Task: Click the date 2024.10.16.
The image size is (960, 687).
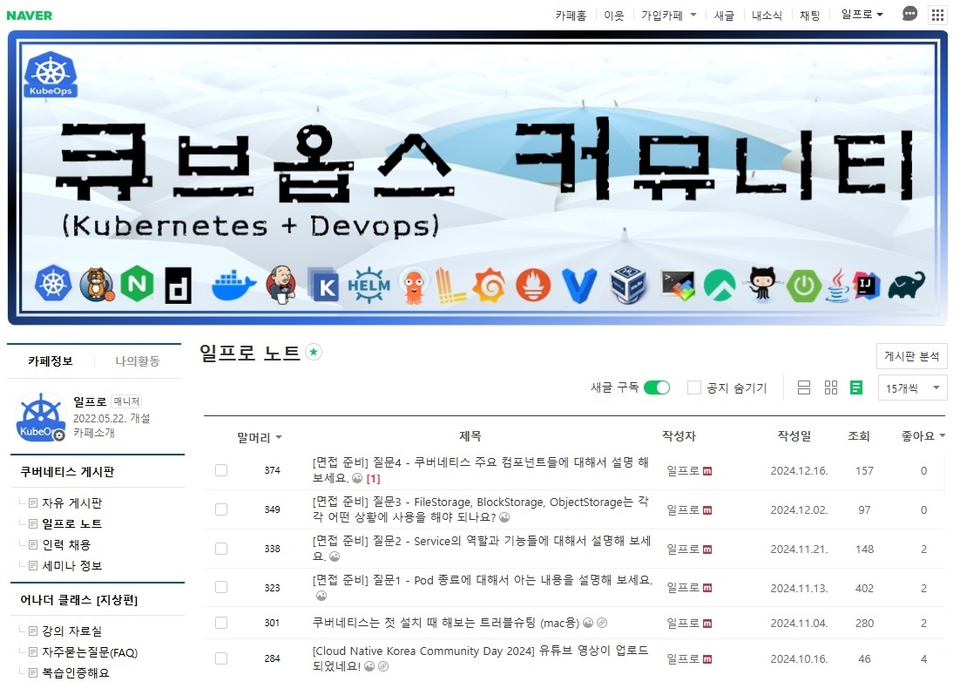Action: point(798,659)
